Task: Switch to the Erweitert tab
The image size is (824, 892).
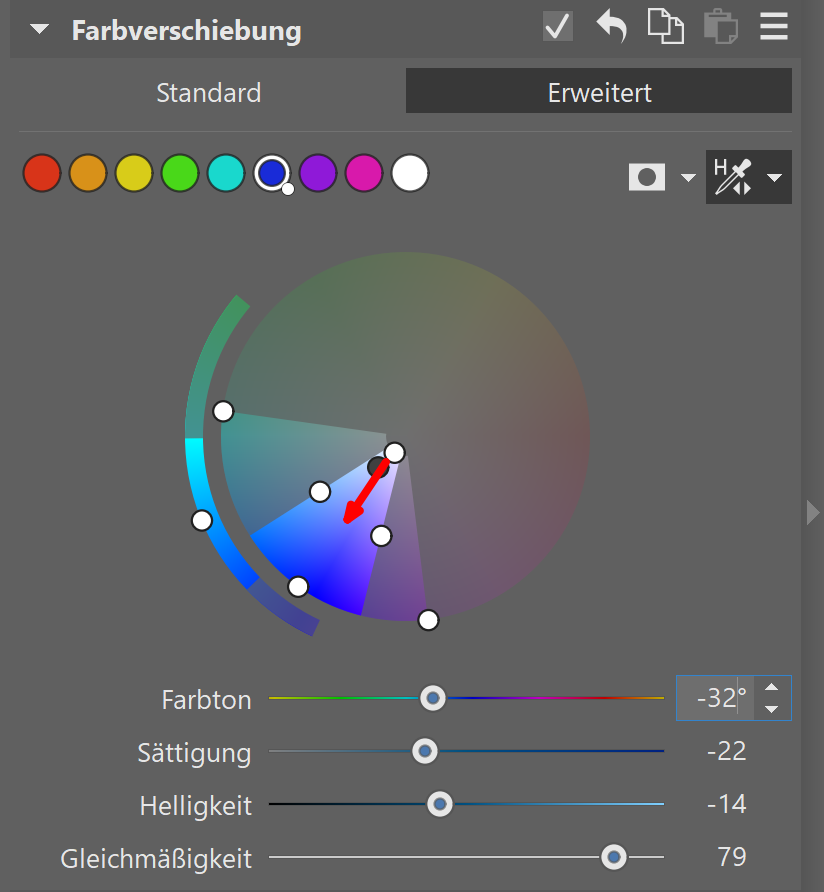Action: click(x=599, y=93)
